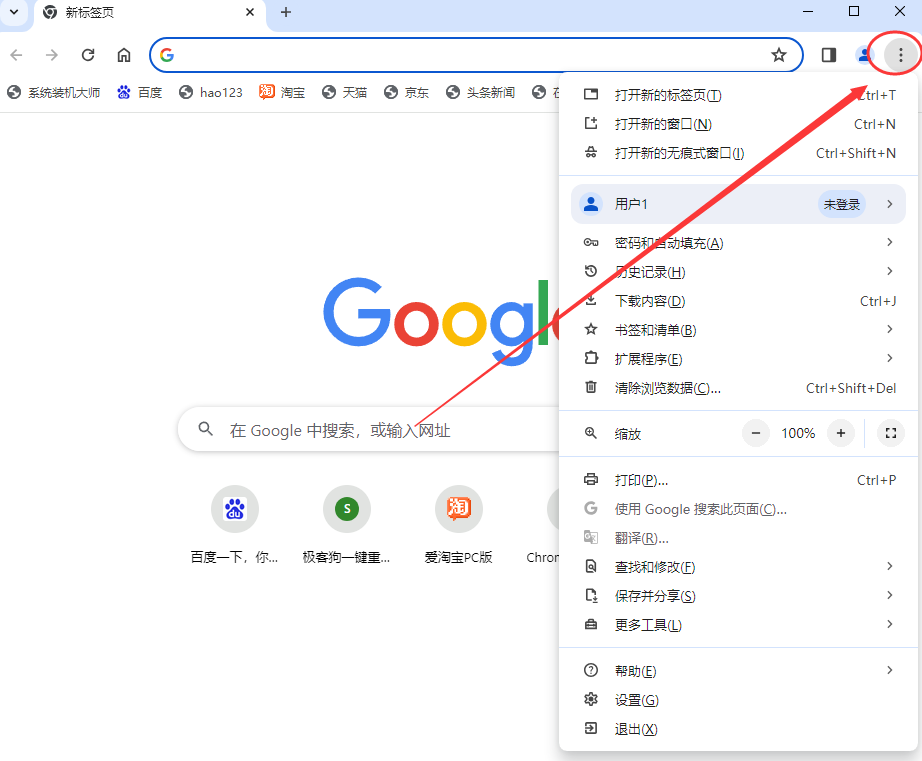Click the password key icon

[591, 242]
